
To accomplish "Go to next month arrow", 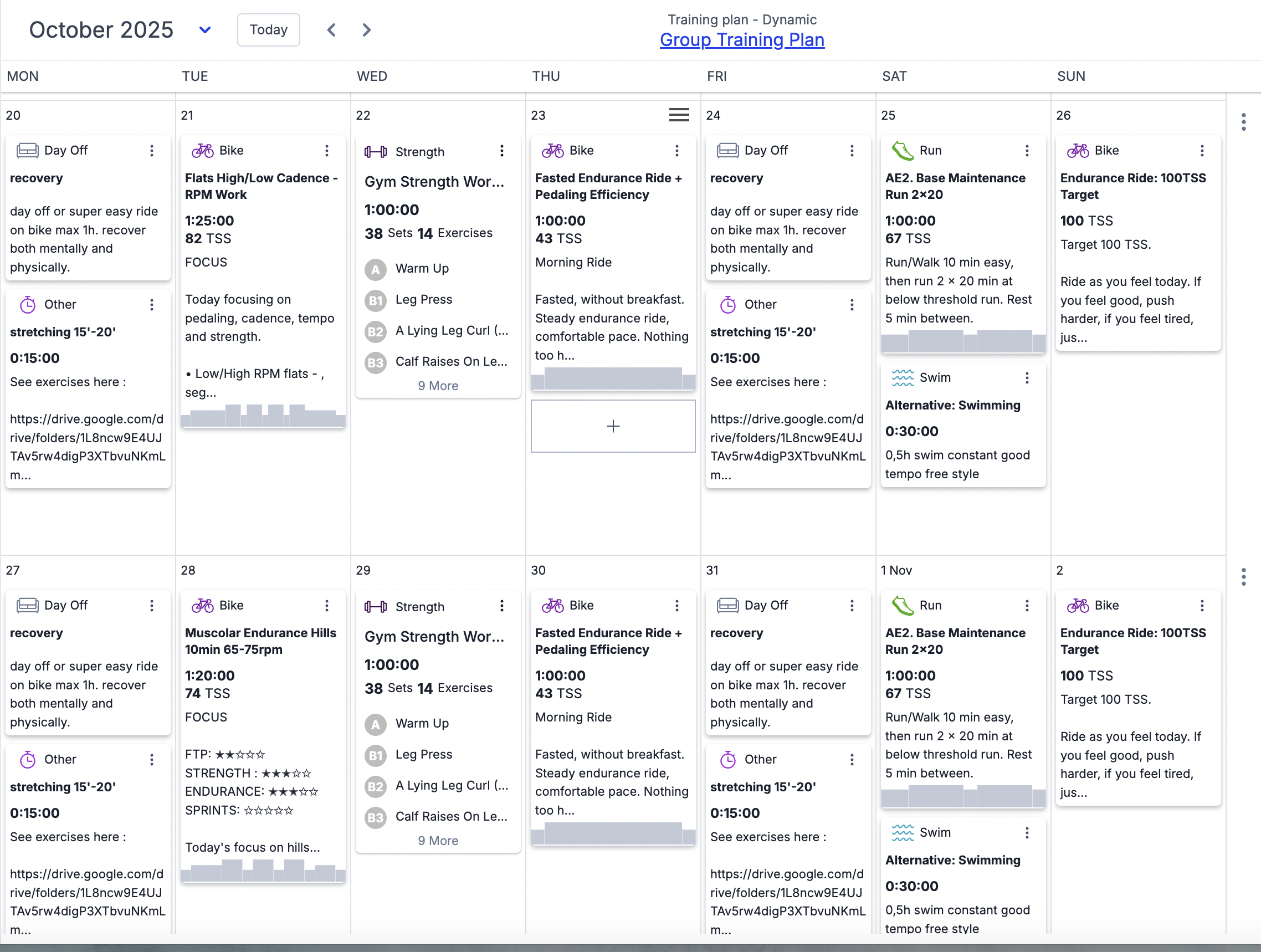I will tap(367, 29).
